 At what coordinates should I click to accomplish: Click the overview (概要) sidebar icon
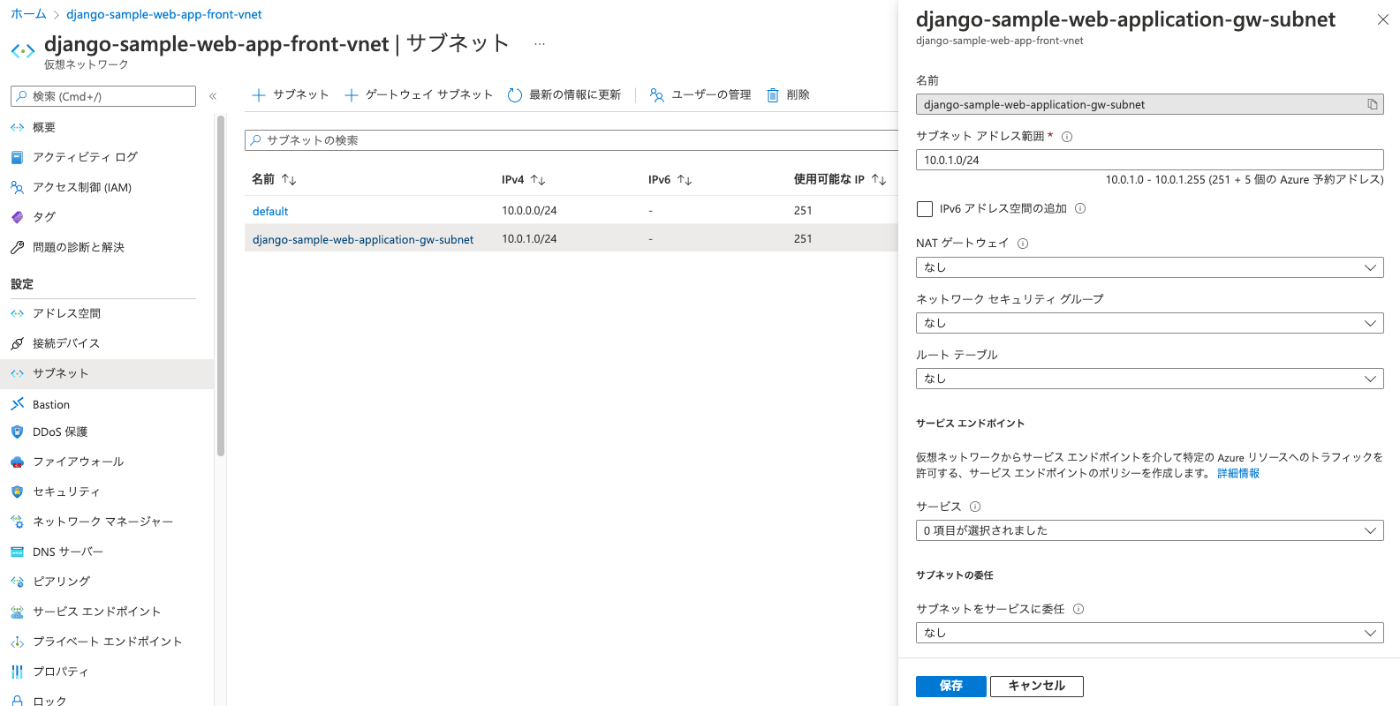point(17,127)
